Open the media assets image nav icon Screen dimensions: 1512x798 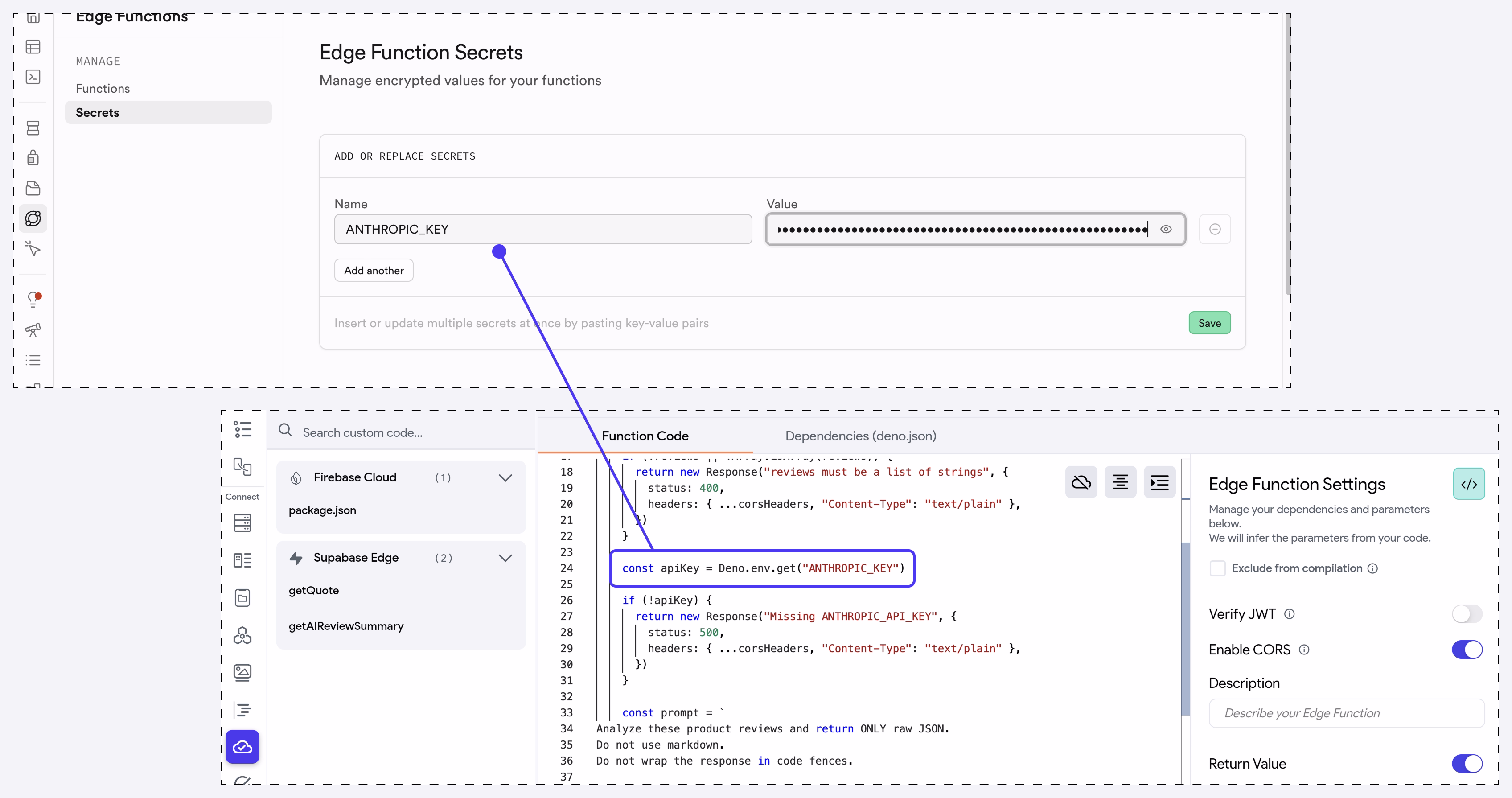click(242, 672)
